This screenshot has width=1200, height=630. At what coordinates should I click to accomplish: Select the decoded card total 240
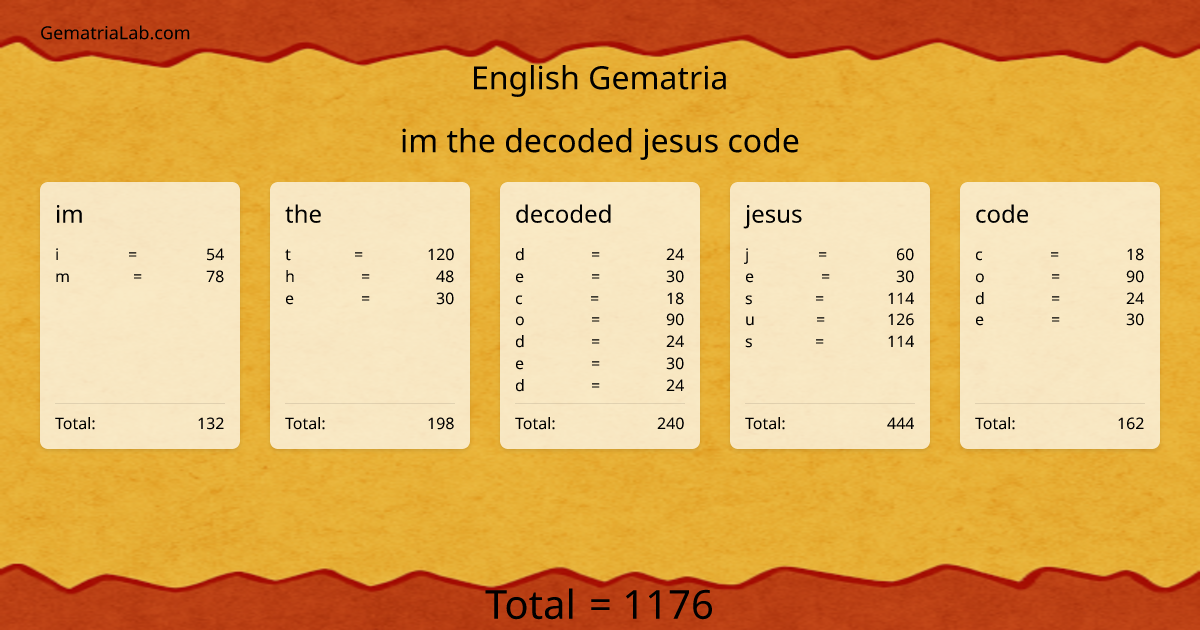click(671, 423)
